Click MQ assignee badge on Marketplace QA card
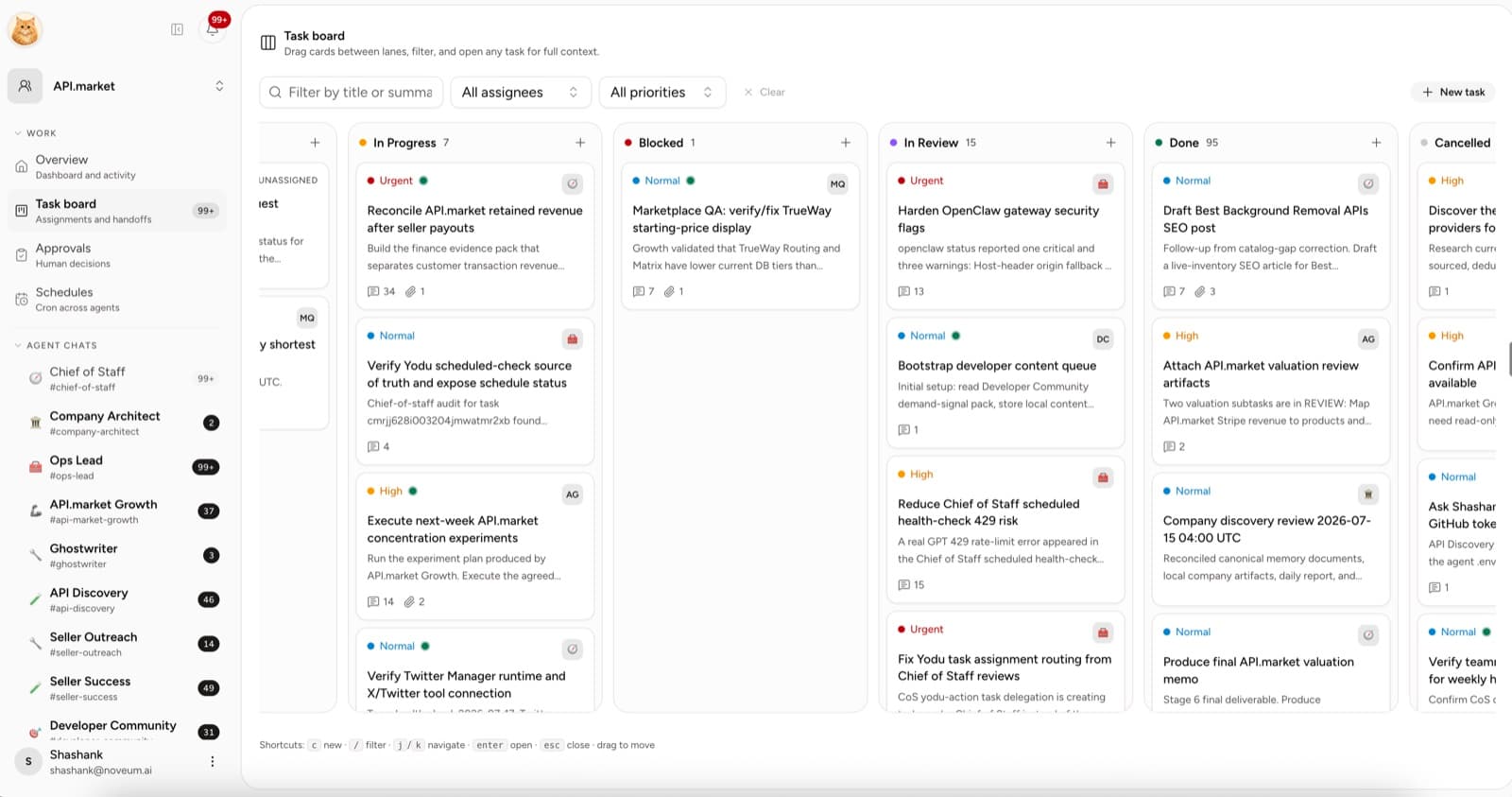The height and width of the screenshot is (797, 1512). click(837, 183)
